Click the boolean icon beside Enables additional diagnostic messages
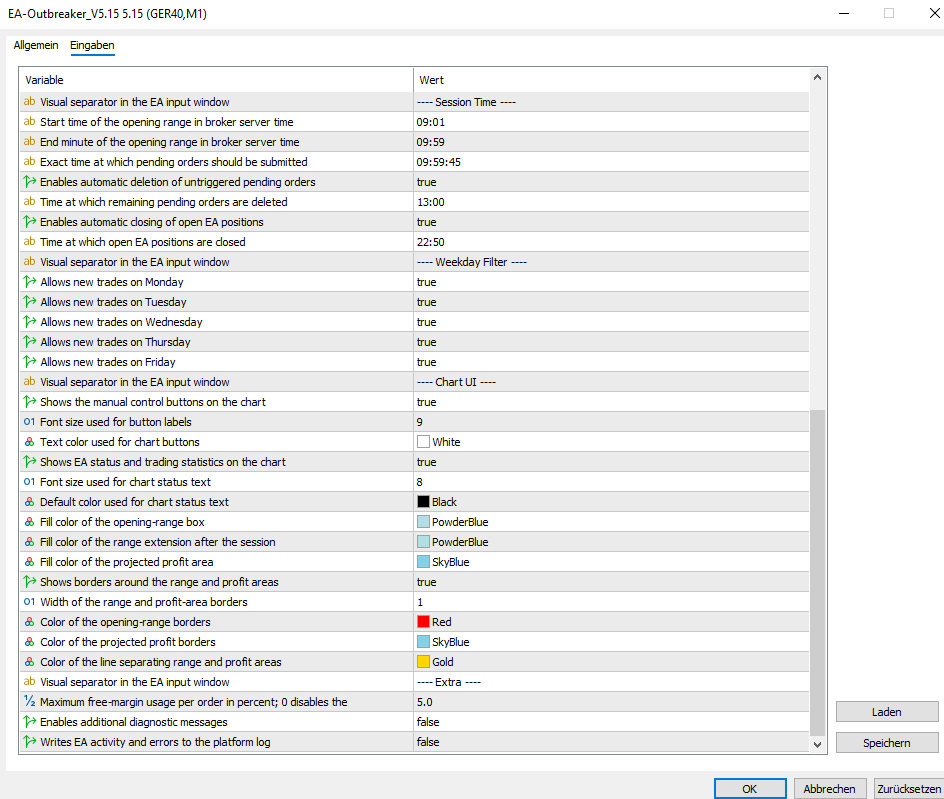Image resolution: width=944 pixels, height=799 pixels. point(30,721)
